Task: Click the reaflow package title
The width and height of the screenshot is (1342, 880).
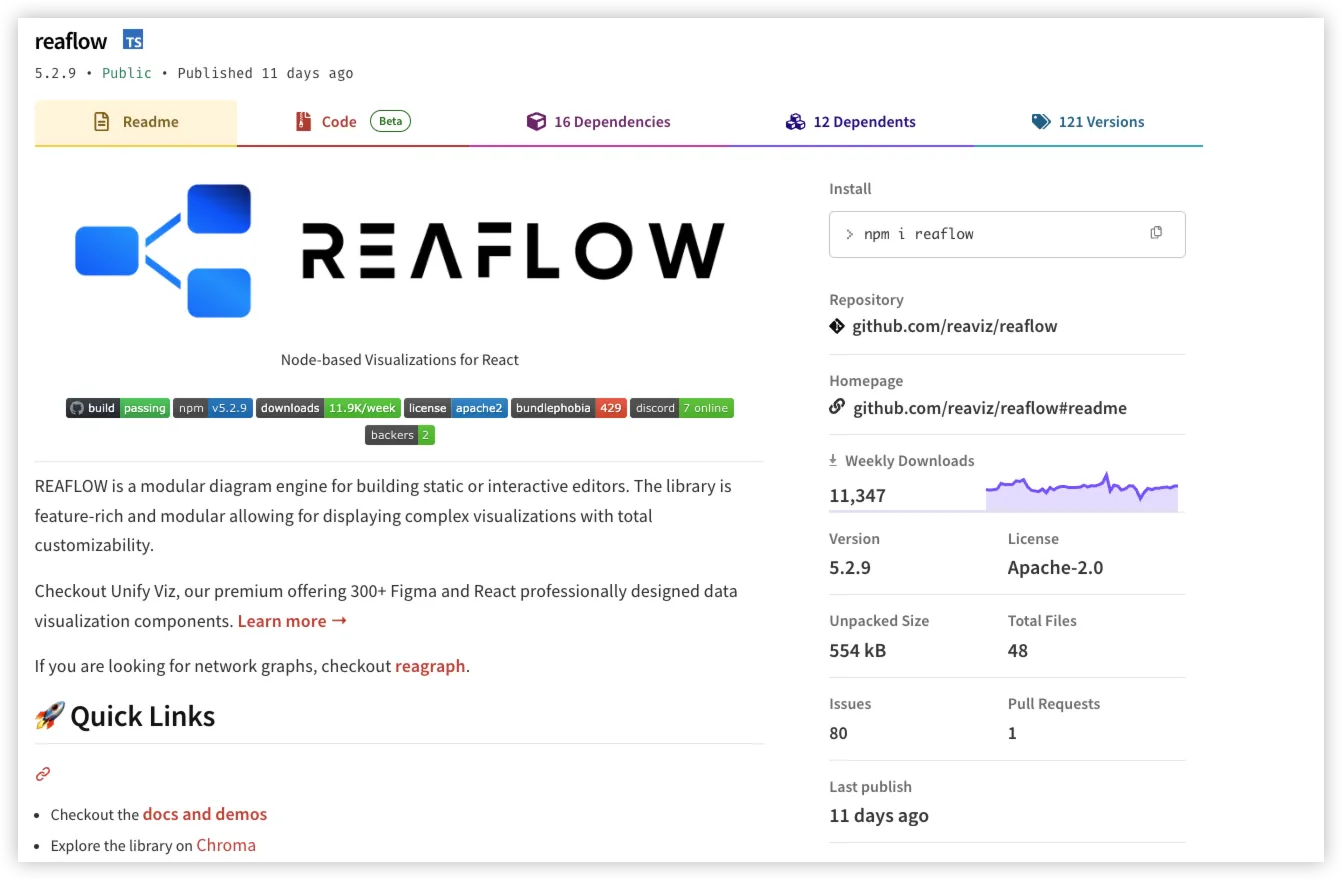Action: 71,41
